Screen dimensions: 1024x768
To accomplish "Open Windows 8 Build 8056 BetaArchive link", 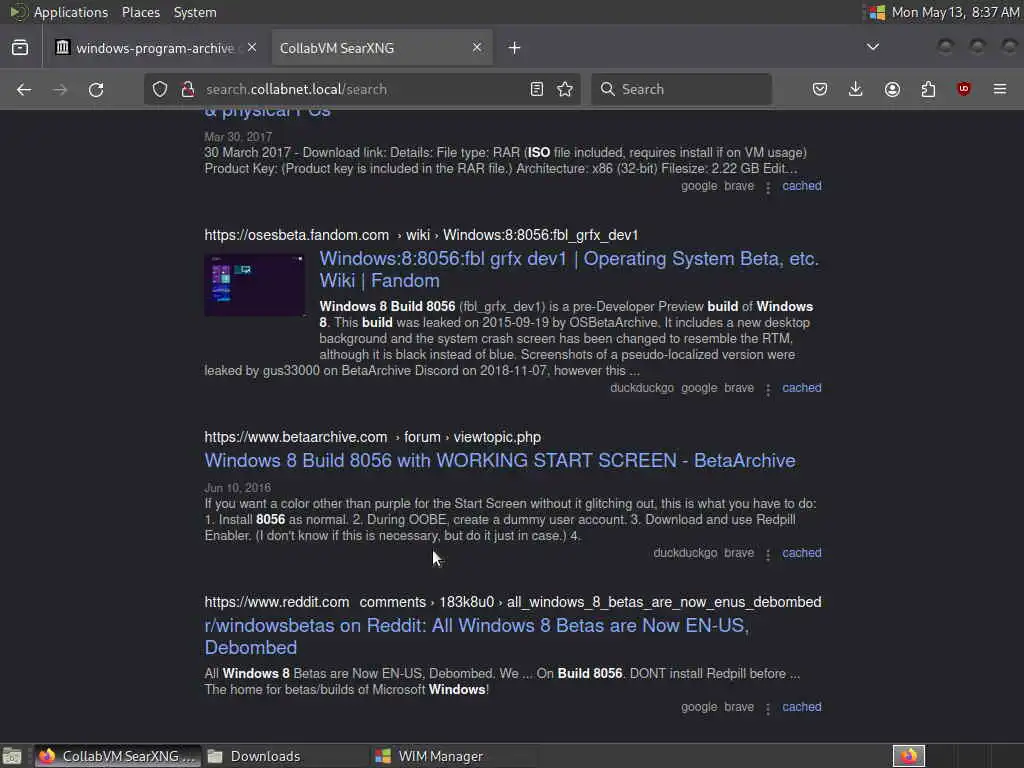I will coord(500,460).
